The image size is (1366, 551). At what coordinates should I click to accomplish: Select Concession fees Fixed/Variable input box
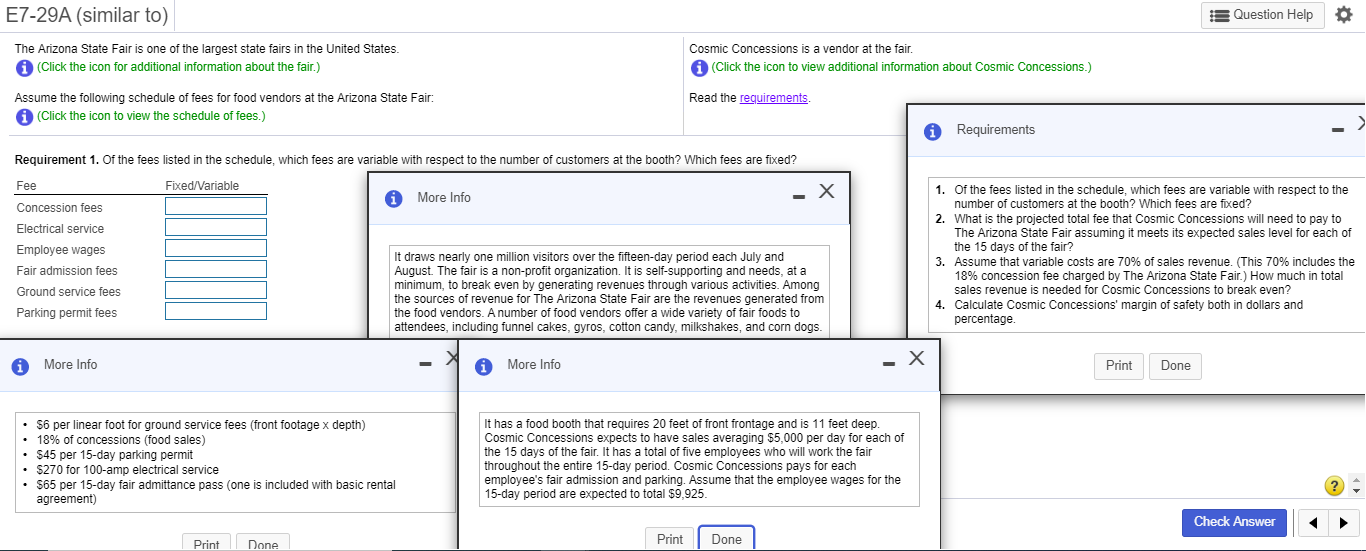tap(216, 206)
